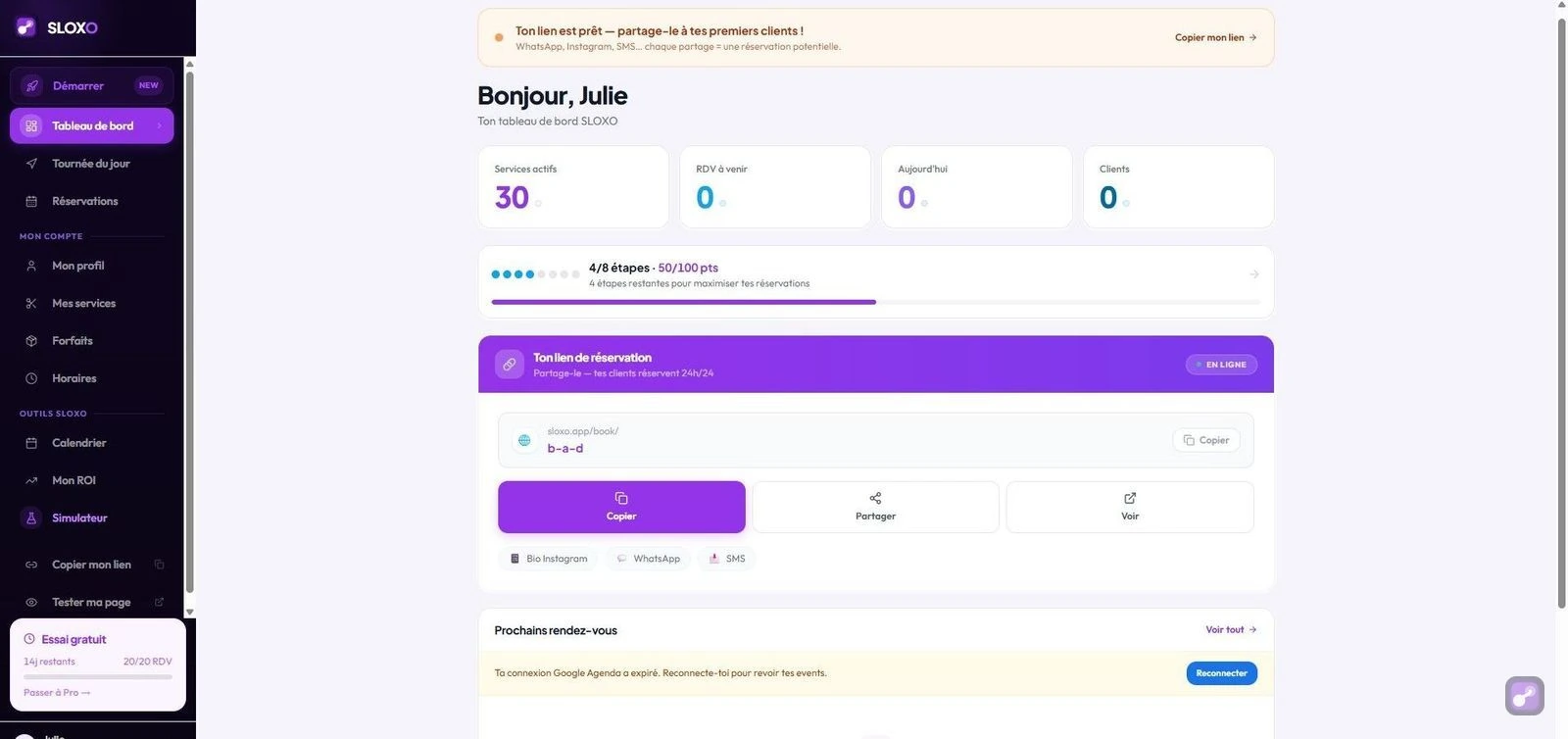
Task: Click the trial RDV progress bar
Action: pyautogui.click(x=98, y=676)
